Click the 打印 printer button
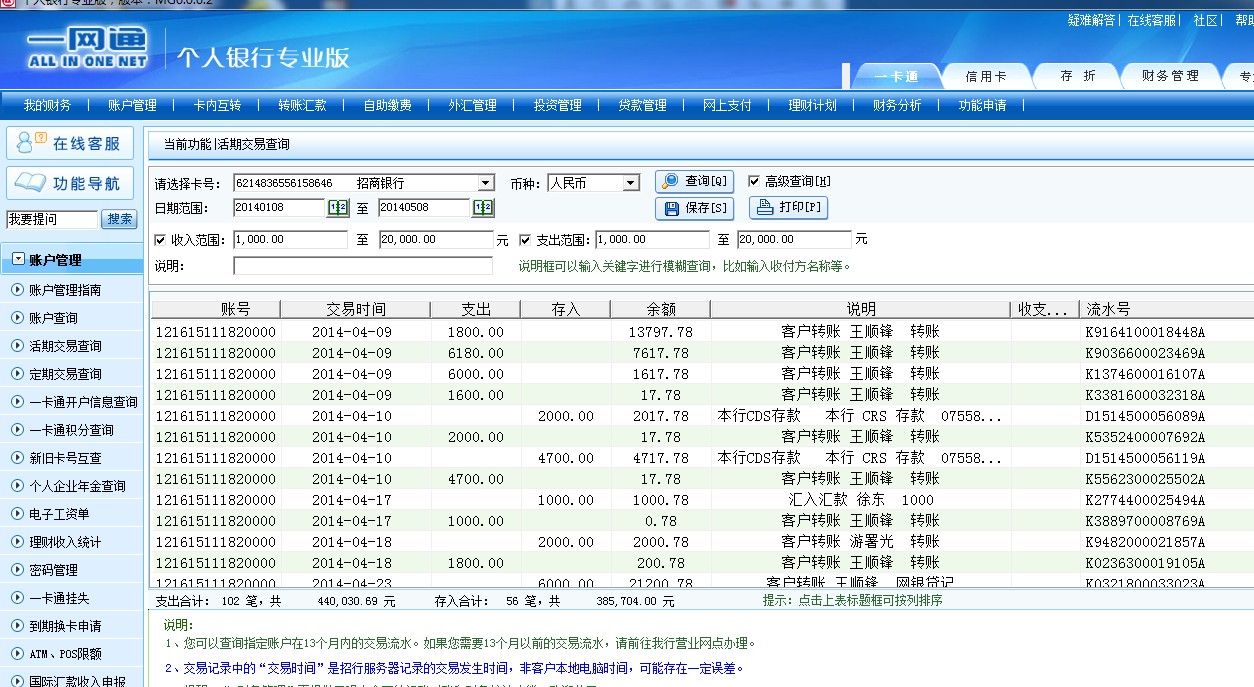The height and width of the screenshot is (687, 1254). point(788,208)
